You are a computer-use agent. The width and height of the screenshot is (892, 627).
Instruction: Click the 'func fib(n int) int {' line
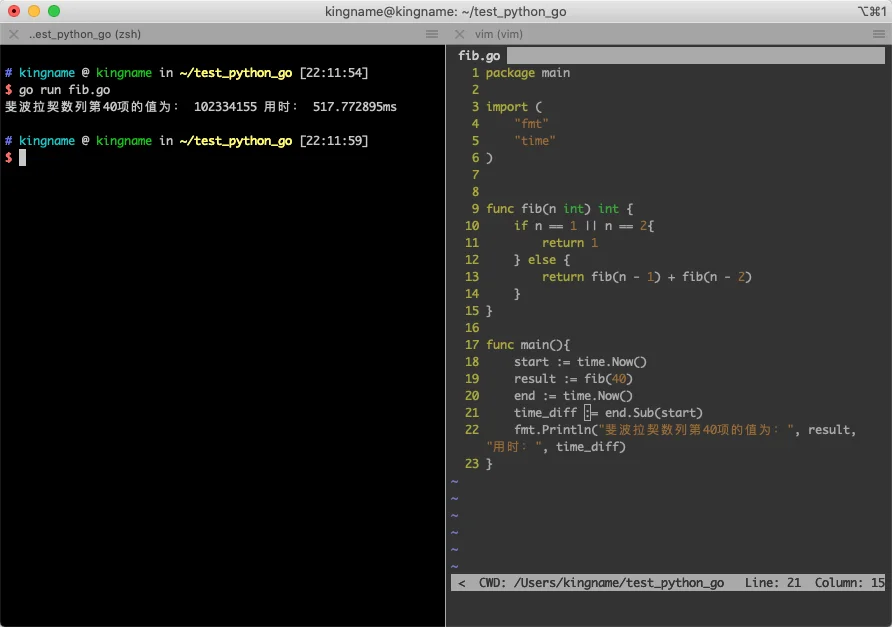pos(559,209)
